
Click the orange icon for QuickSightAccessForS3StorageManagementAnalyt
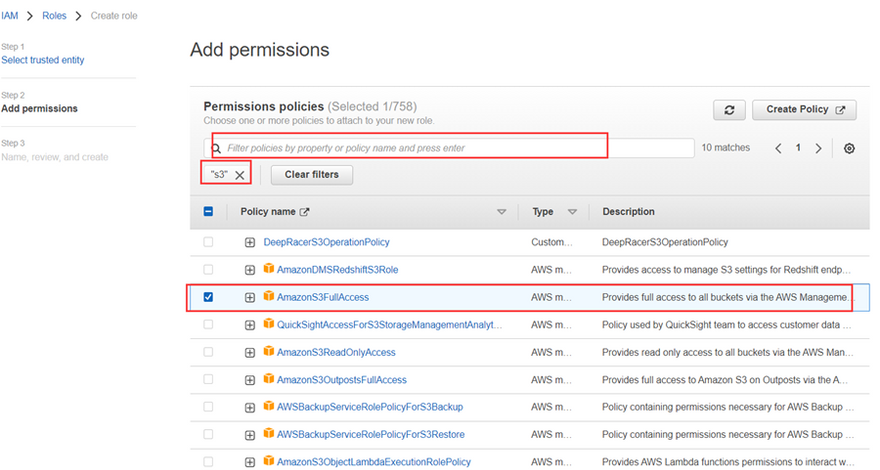point(269,323)
